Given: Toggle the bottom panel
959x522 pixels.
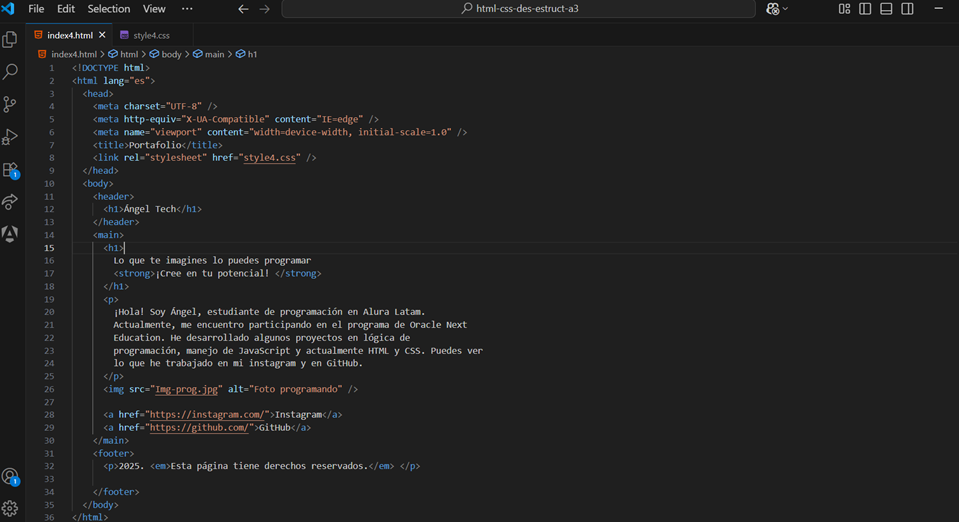Looking at the screenshot, I should (x=886, y=9).
